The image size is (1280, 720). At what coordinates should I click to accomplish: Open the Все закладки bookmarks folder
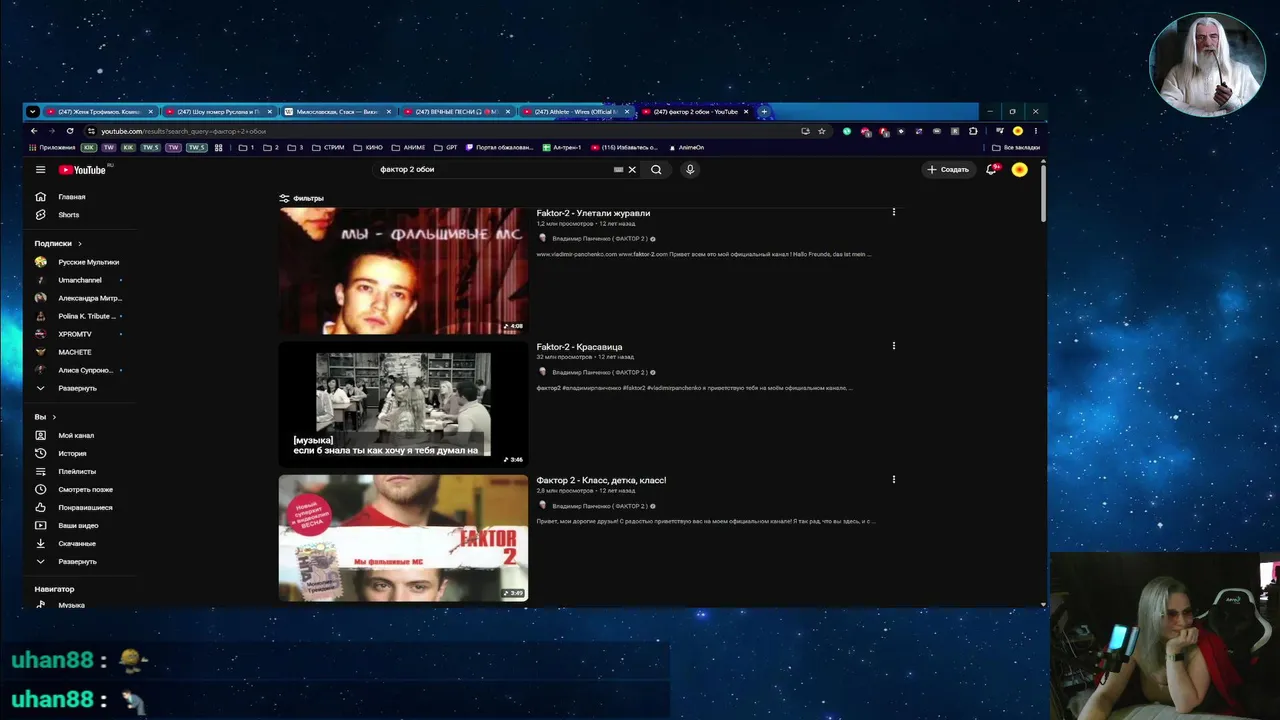1016,148
